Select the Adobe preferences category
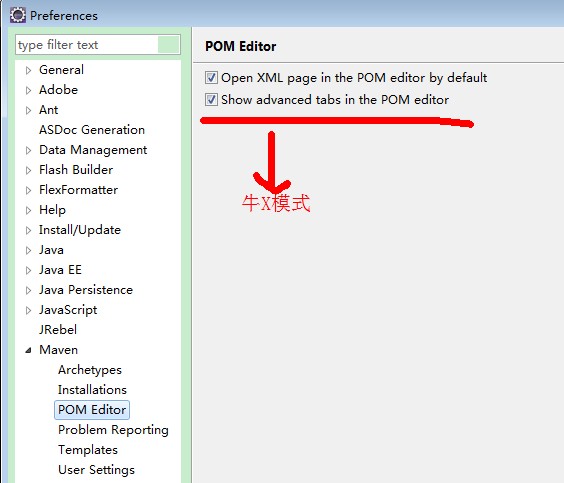The width and height of the screenshot is (564, 483). click(x=59, y=90)
